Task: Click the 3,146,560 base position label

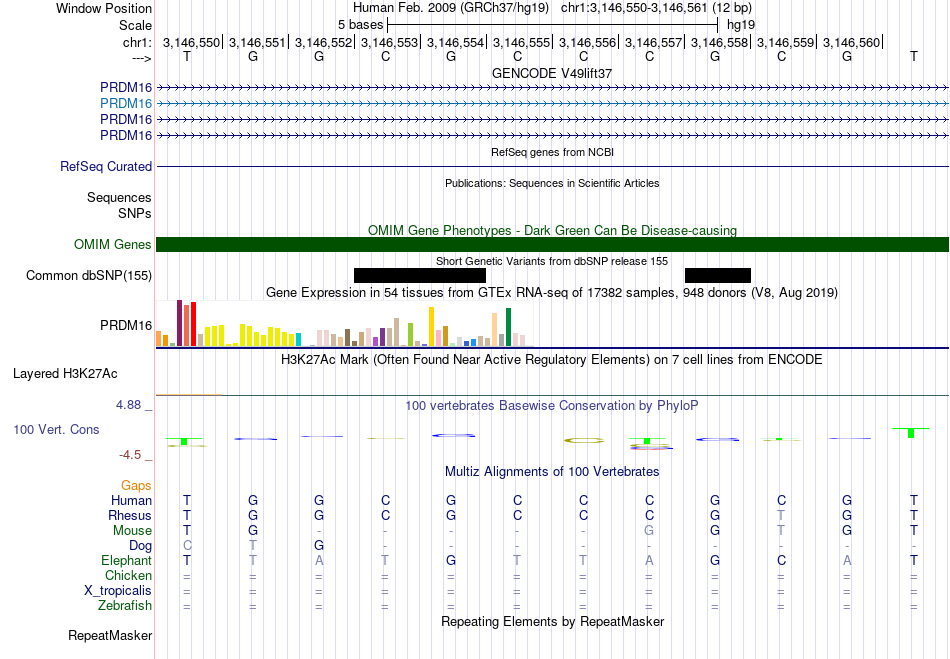Action: click(x=851, y=42)
